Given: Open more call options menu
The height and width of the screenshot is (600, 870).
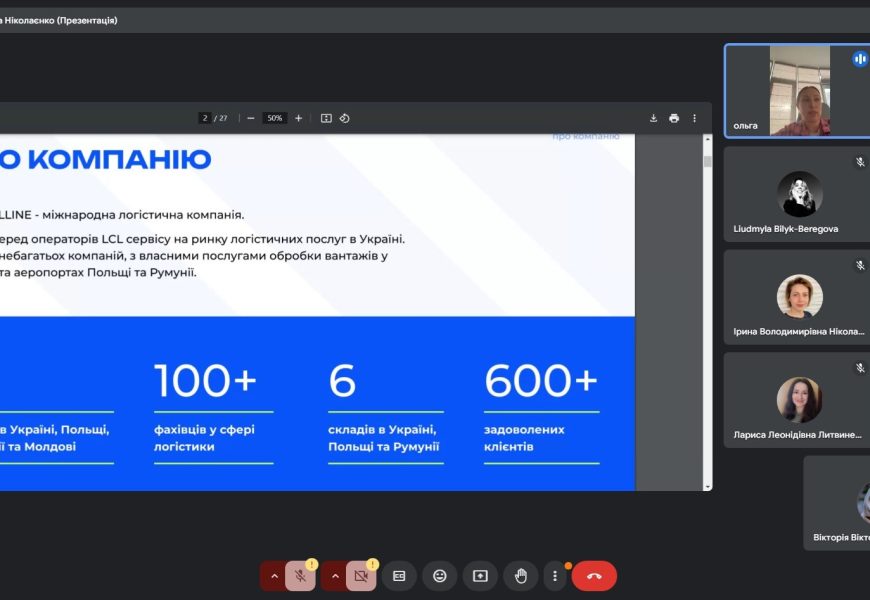Looking at the screenshot, I should click(555, 576).
